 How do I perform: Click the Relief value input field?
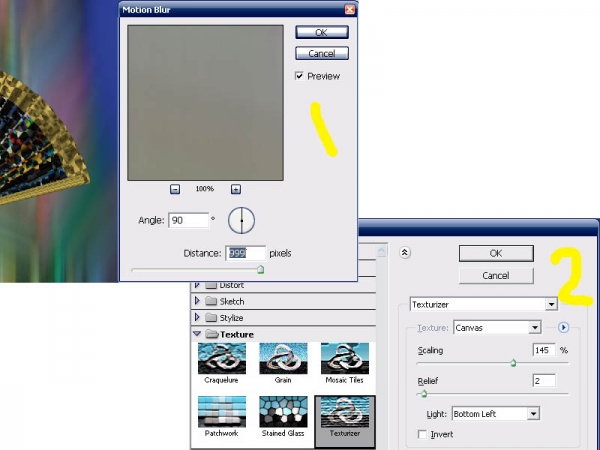(544, 381)
